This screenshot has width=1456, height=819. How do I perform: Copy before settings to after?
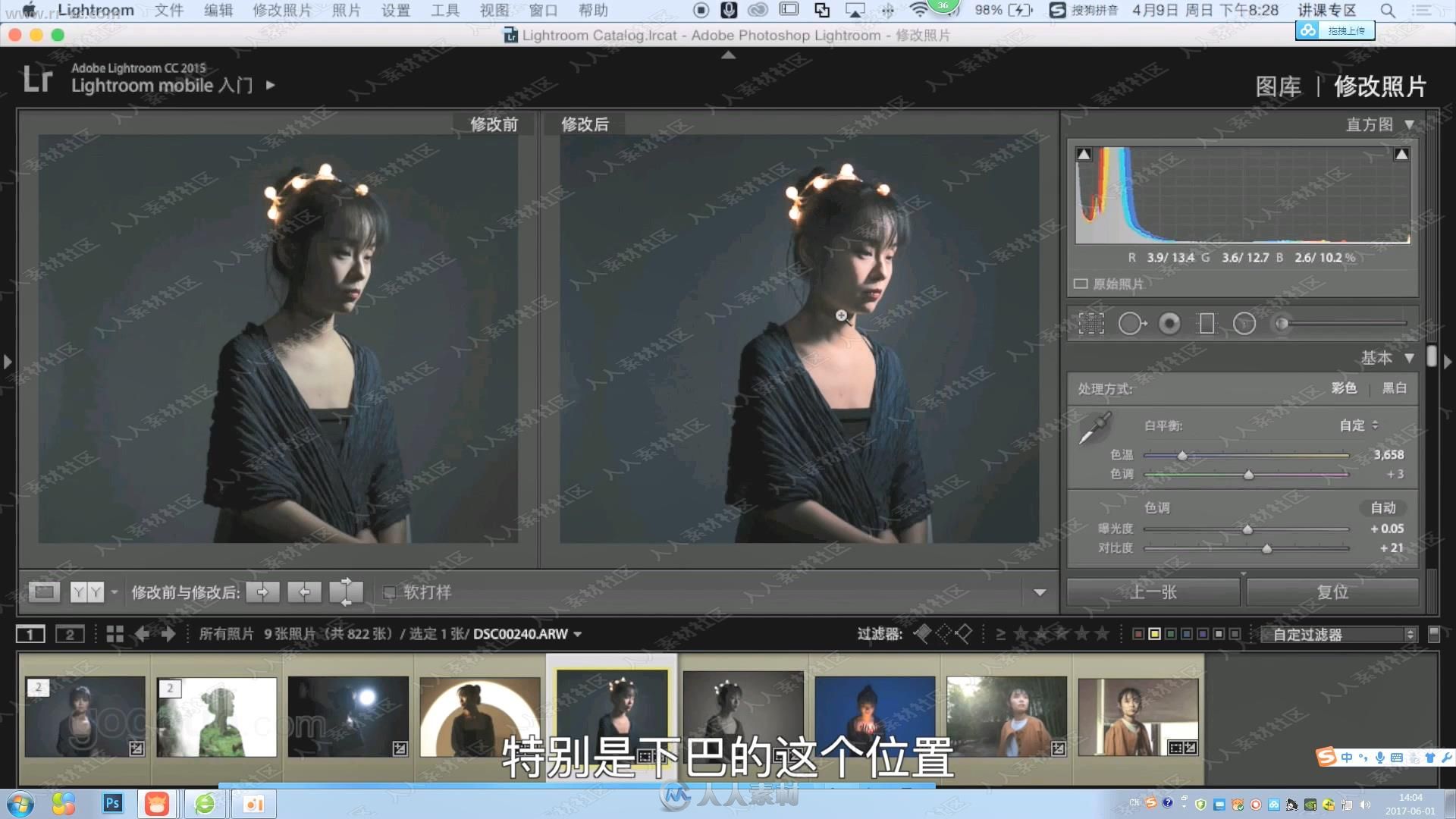[262, 592]
